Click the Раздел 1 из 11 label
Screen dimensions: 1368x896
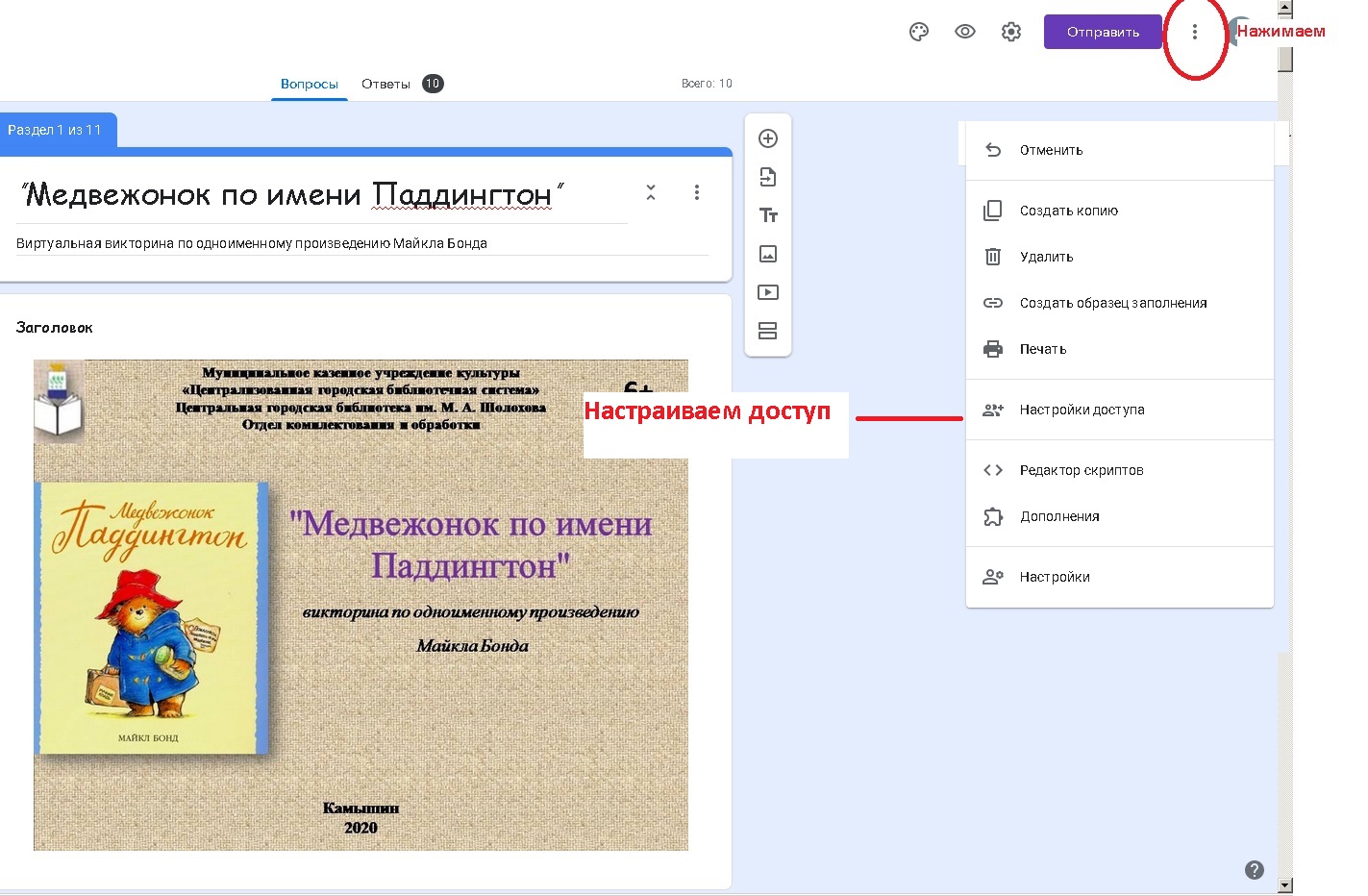tap(55, 130)
